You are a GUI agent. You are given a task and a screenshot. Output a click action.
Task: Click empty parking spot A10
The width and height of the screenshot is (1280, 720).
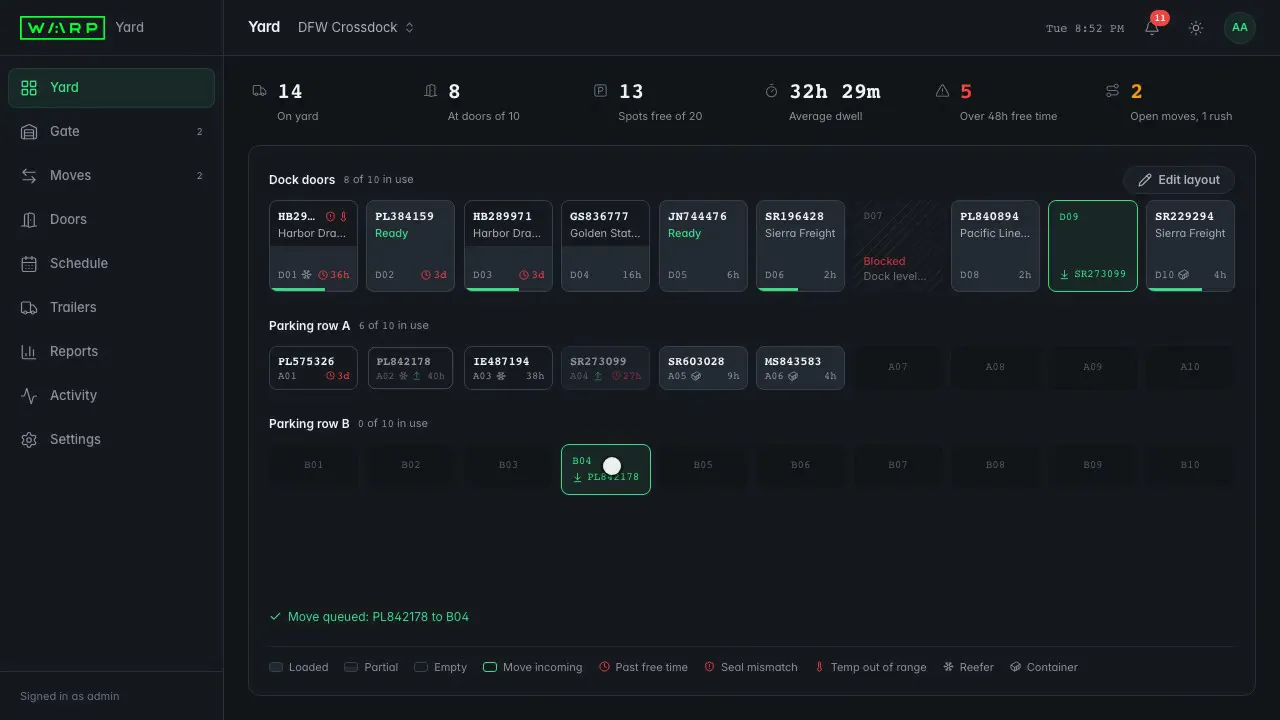pyautogui.click(x=1190, y=368)
